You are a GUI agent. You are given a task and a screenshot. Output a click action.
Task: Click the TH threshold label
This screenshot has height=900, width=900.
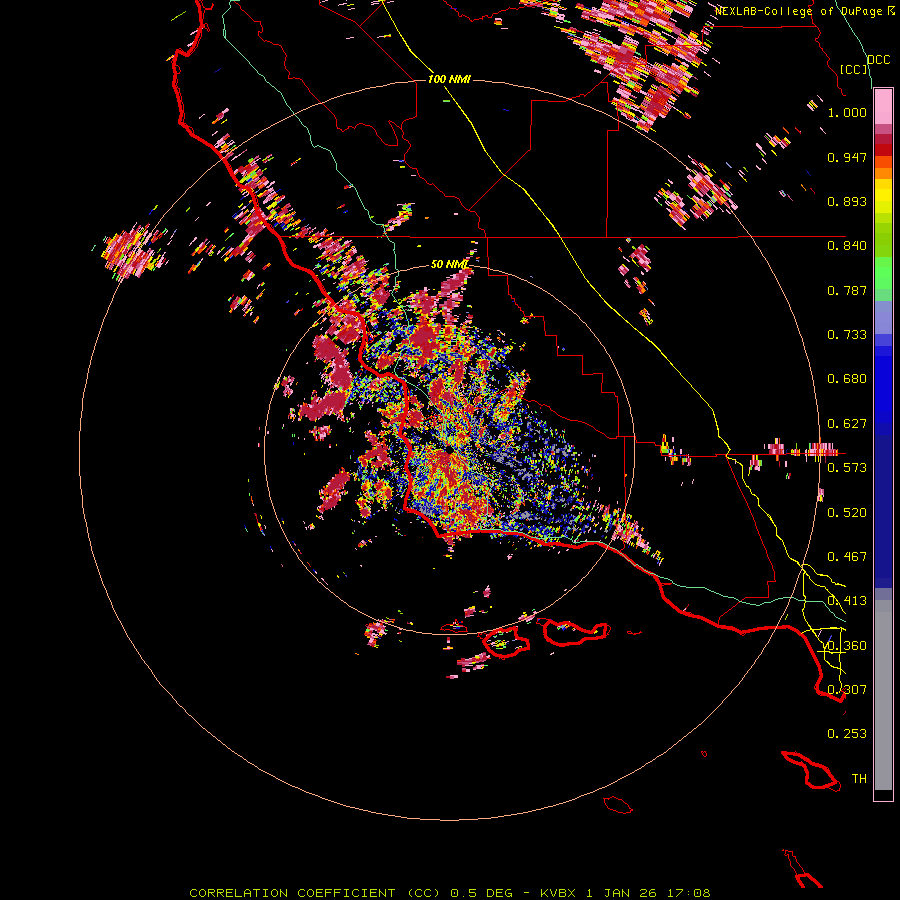click(x=859, y=779)
